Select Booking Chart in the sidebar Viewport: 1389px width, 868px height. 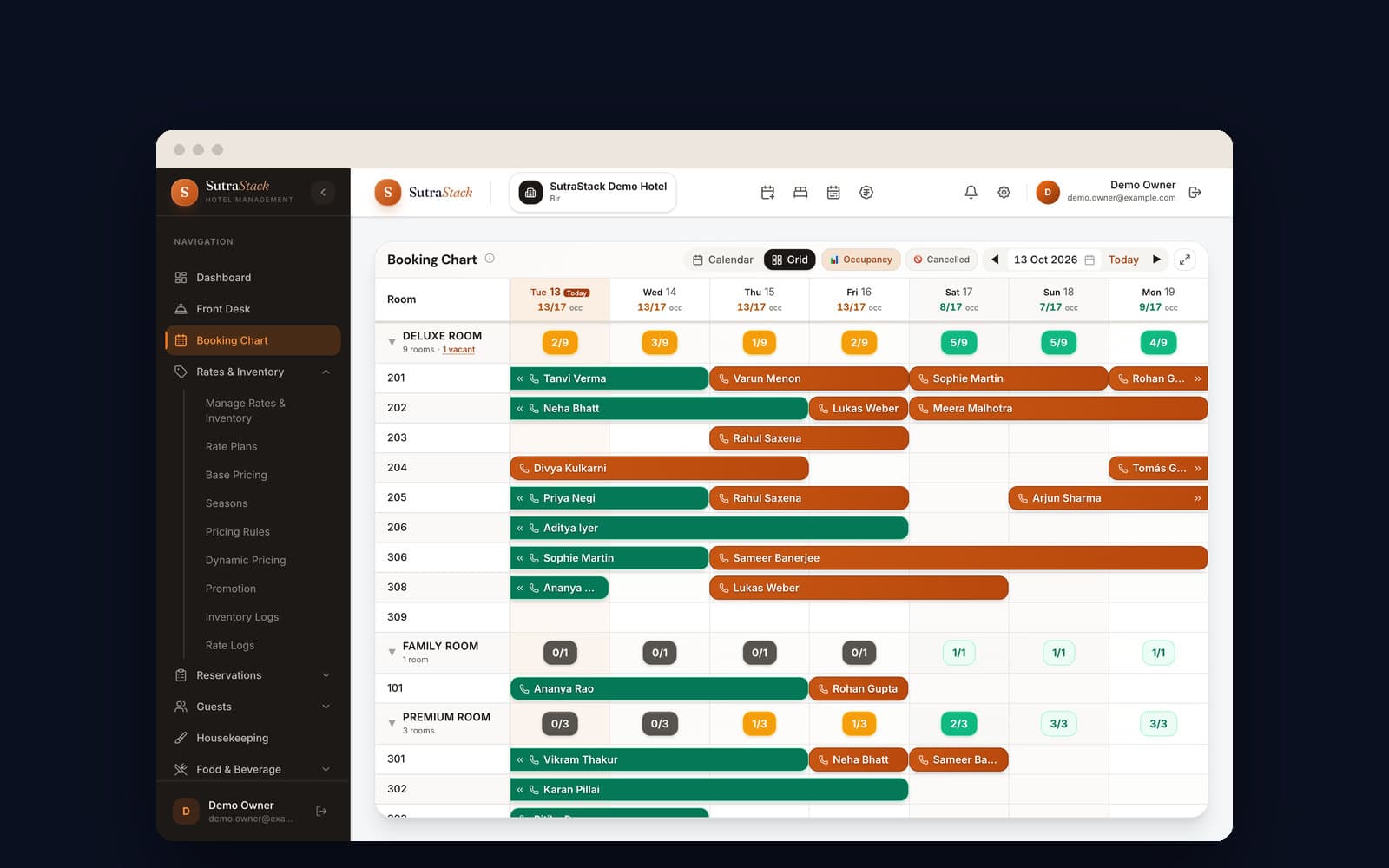(253, 340)
